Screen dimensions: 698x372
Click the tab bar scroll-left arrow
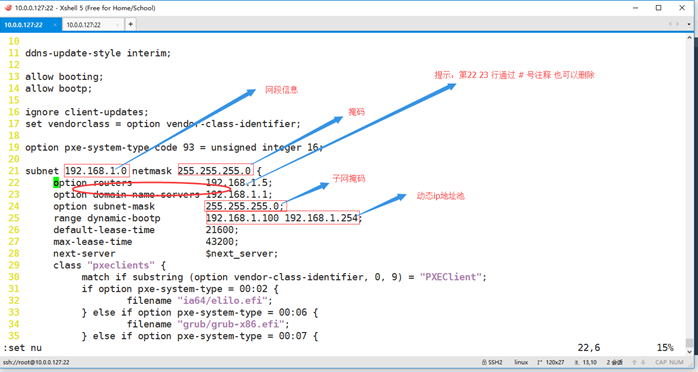(x=670, y=24)
